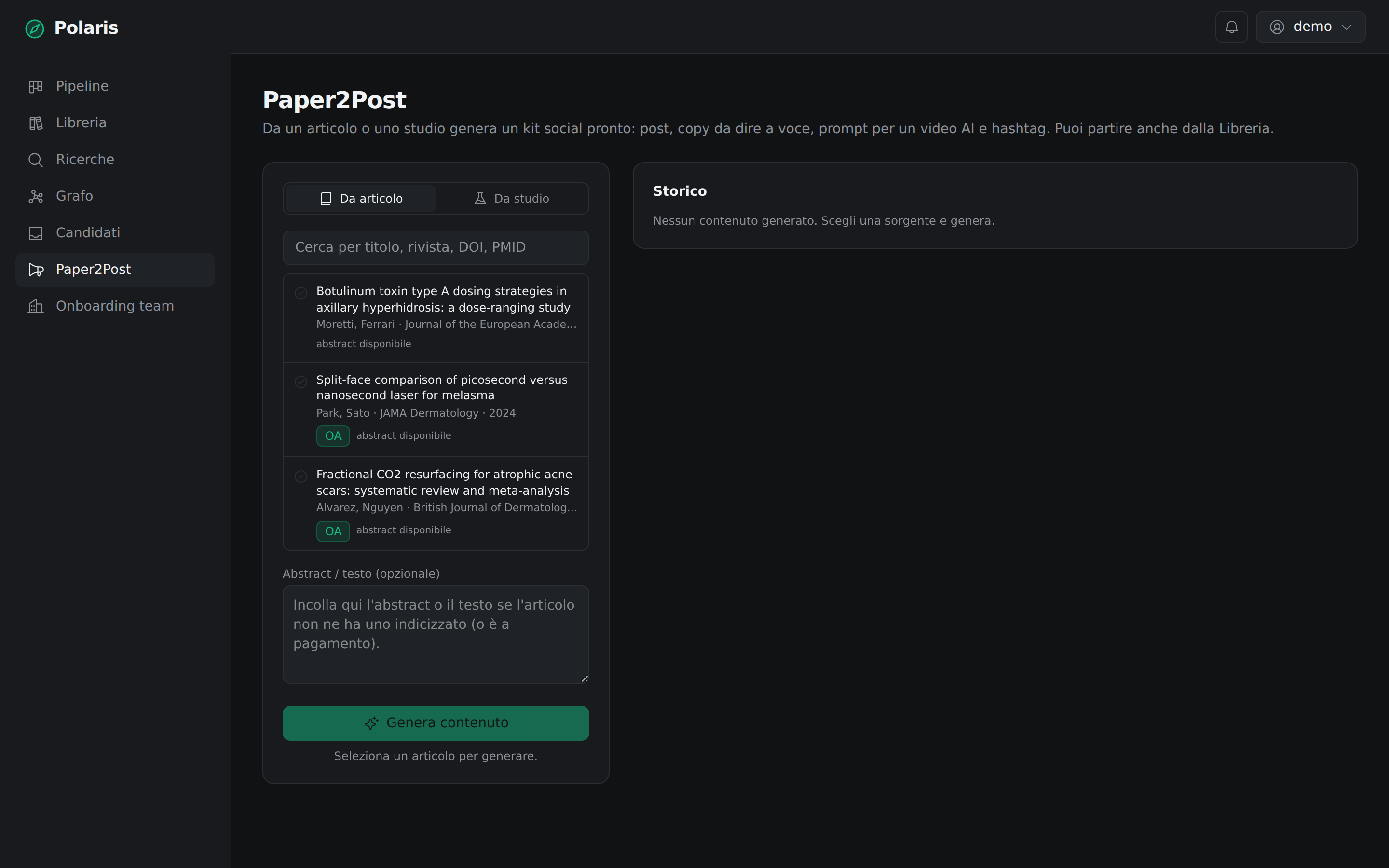Click the Candidati inbox icon

[36, 234]
